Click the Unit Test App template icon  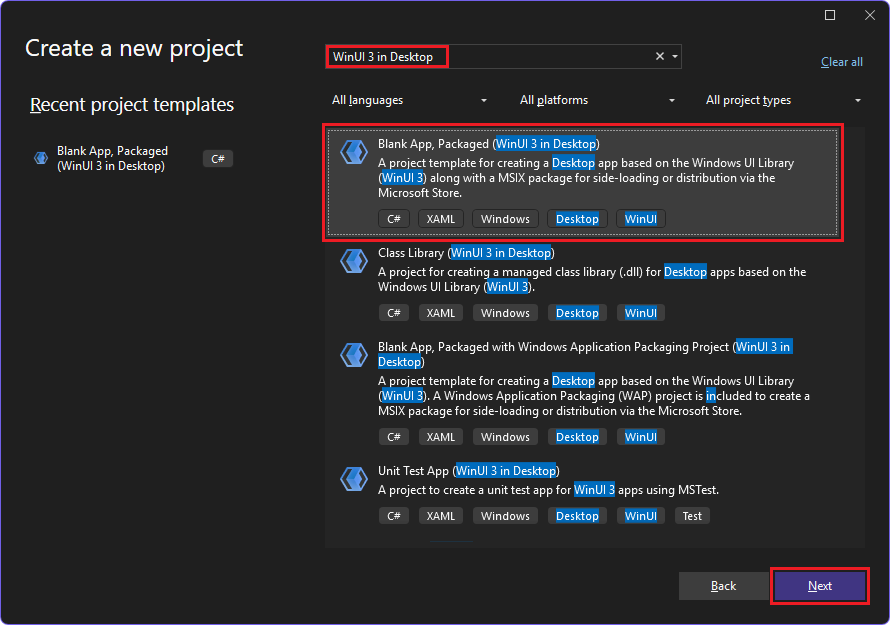click(x=354, y=479)
